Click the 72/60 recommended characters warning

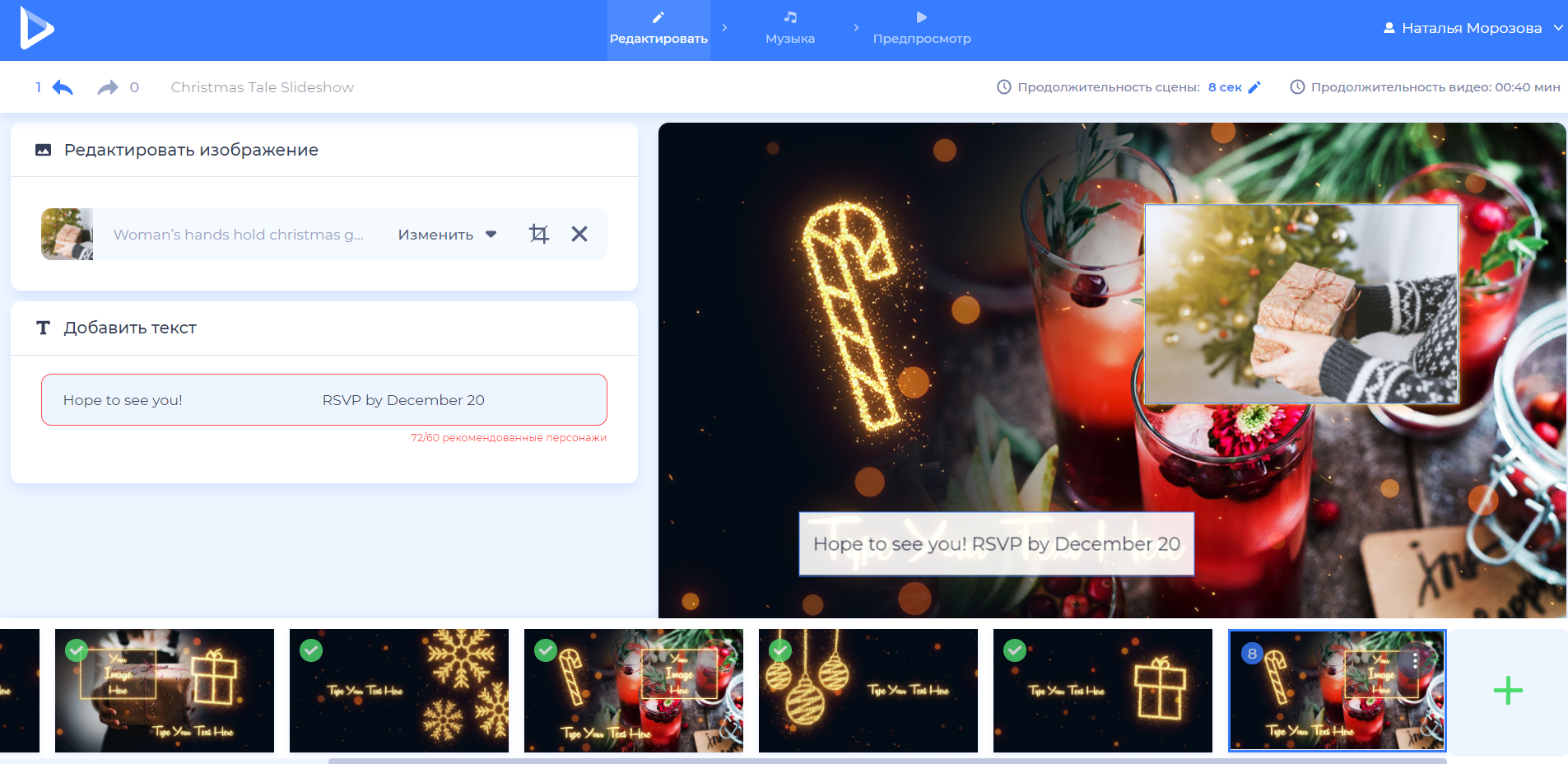point(509,438)
